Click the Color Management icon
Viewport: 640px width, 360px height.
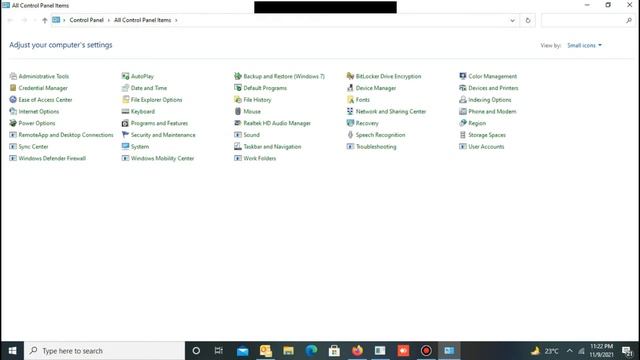[463, 76]
